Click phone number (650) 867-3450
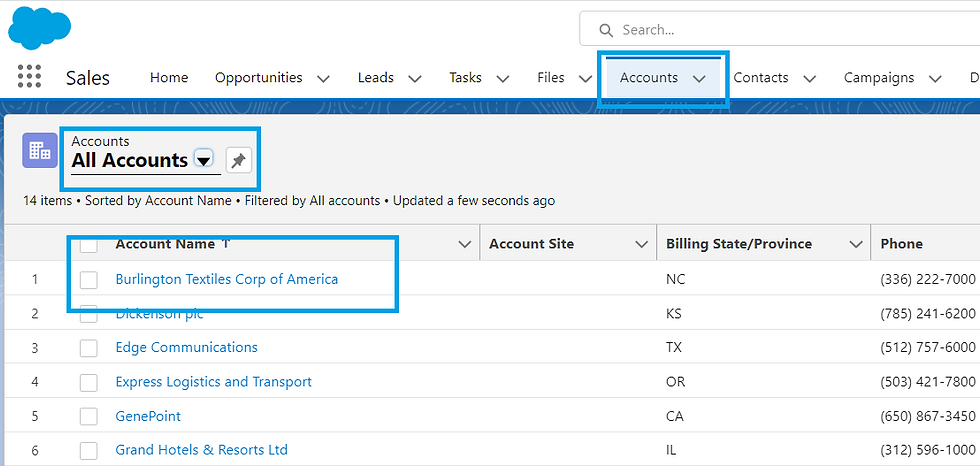 (x=928, y=416)
